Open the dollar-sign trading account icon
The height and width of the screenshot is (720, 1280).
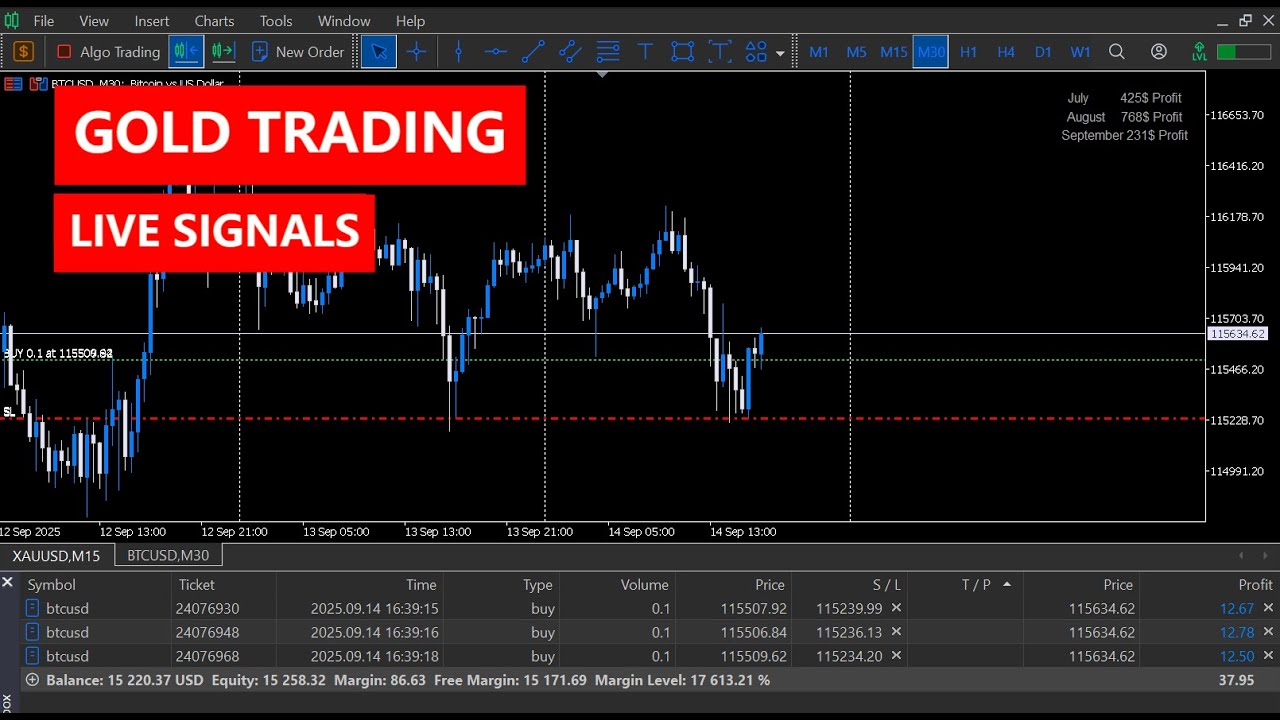[24, 51]
